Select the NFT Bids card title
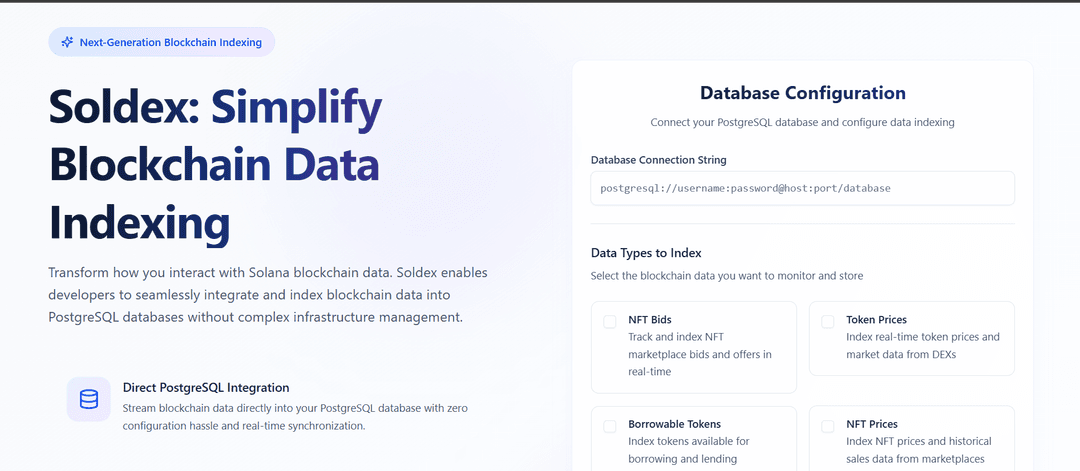 [650, 320]
